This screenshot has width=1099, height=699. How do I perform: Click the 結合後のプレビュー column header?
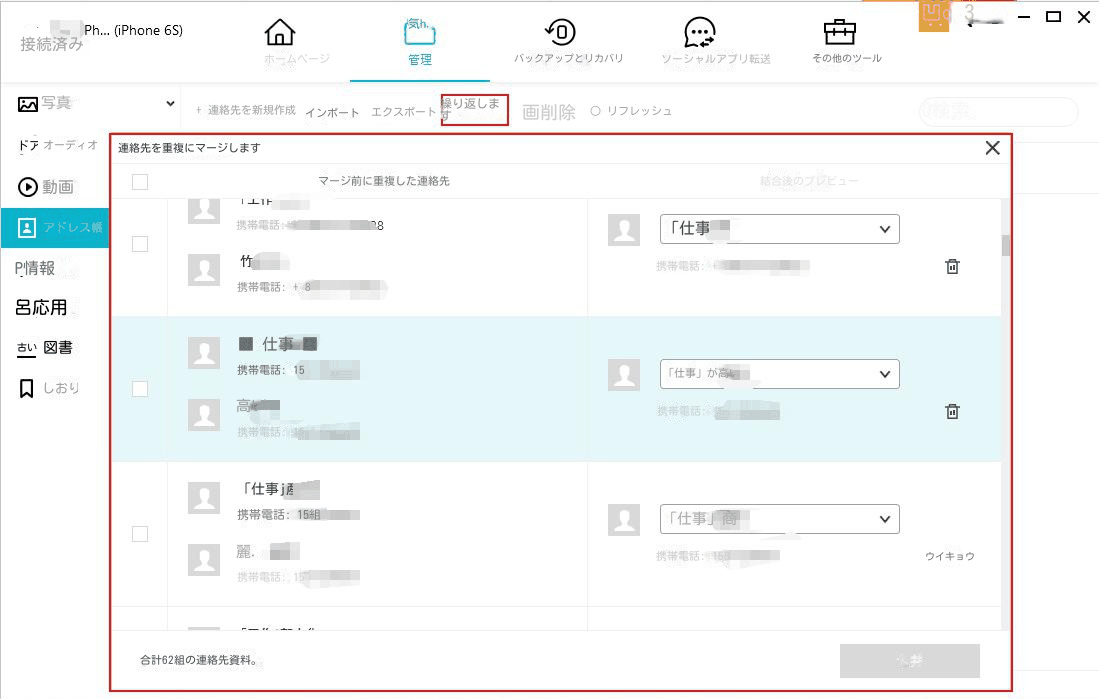tap(809, 181)
